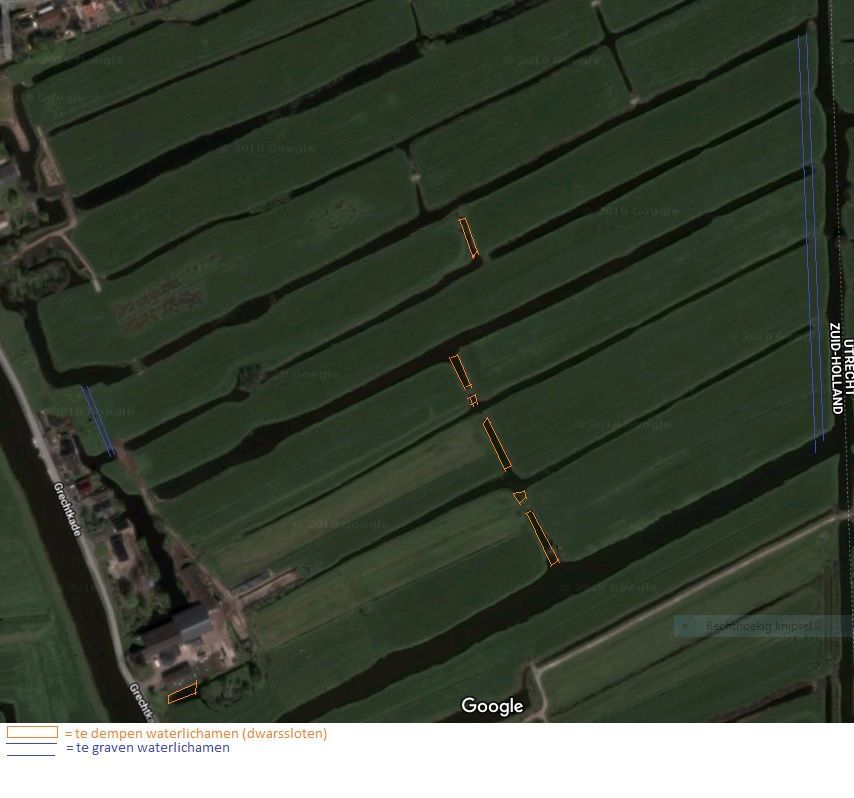Click the 'te graven waterlichamen' legend text
This screenshot has width=854, height=798.
coord(153,748)
